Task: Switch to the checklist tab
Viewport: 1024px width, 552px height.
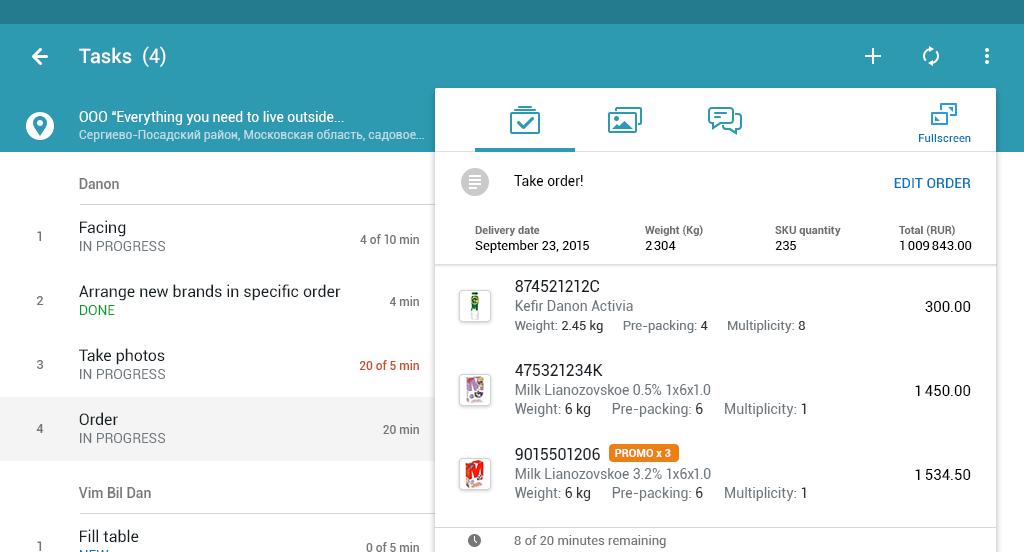Action: point(524,120)
